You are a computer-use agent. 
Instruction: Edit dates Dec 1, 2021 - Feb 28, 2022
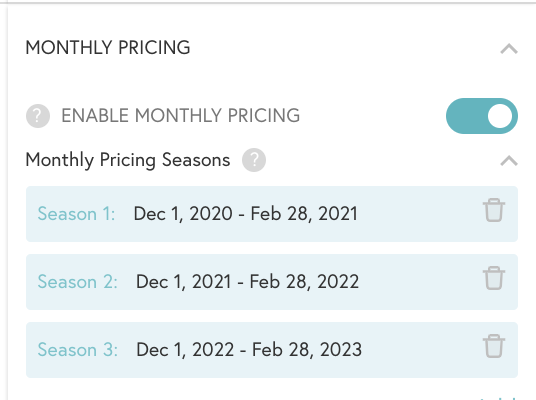[x=247, y=282]
